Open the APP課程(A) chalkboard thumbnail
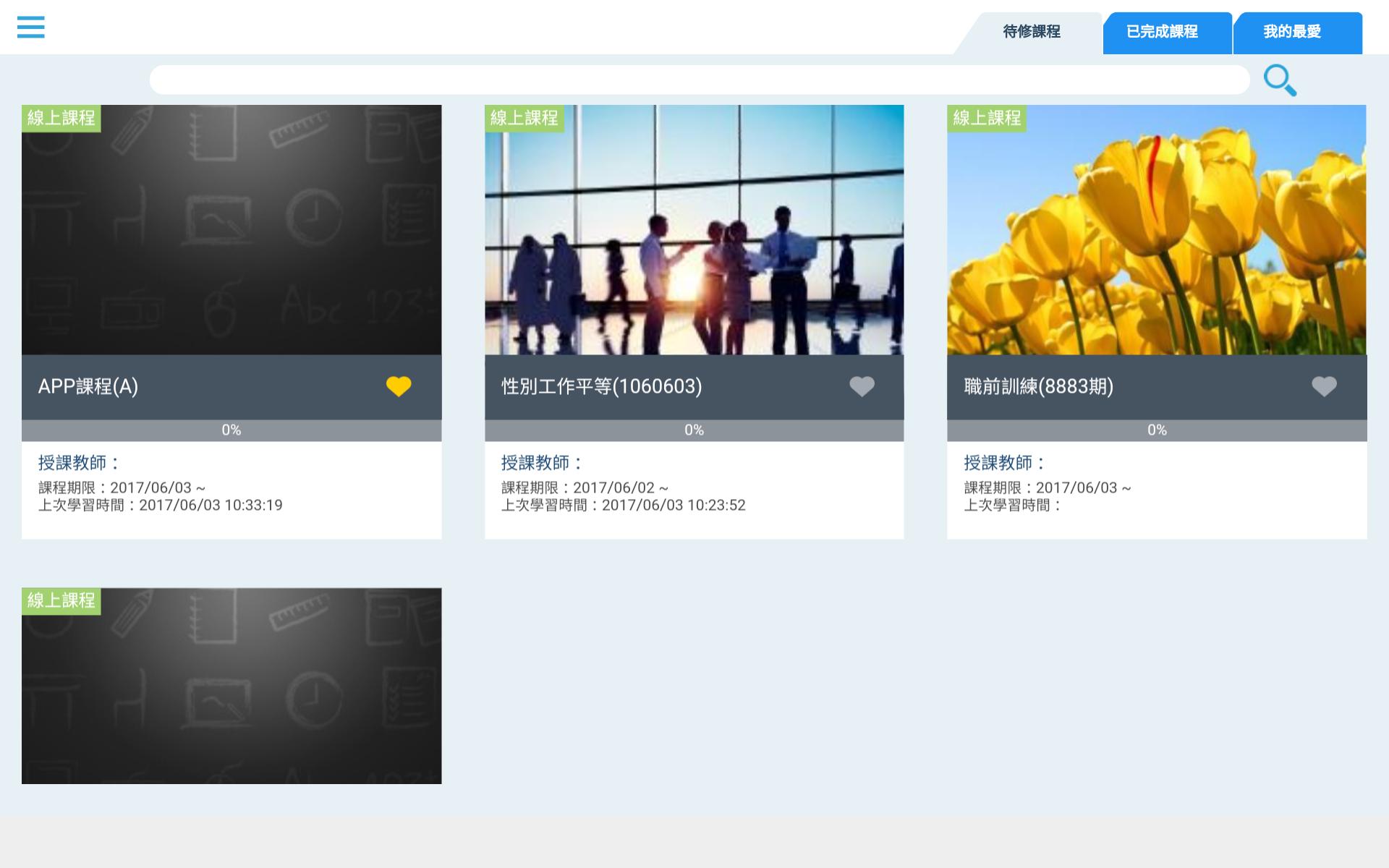Viewport: 1389px width, 868px height. click(231, 230)
